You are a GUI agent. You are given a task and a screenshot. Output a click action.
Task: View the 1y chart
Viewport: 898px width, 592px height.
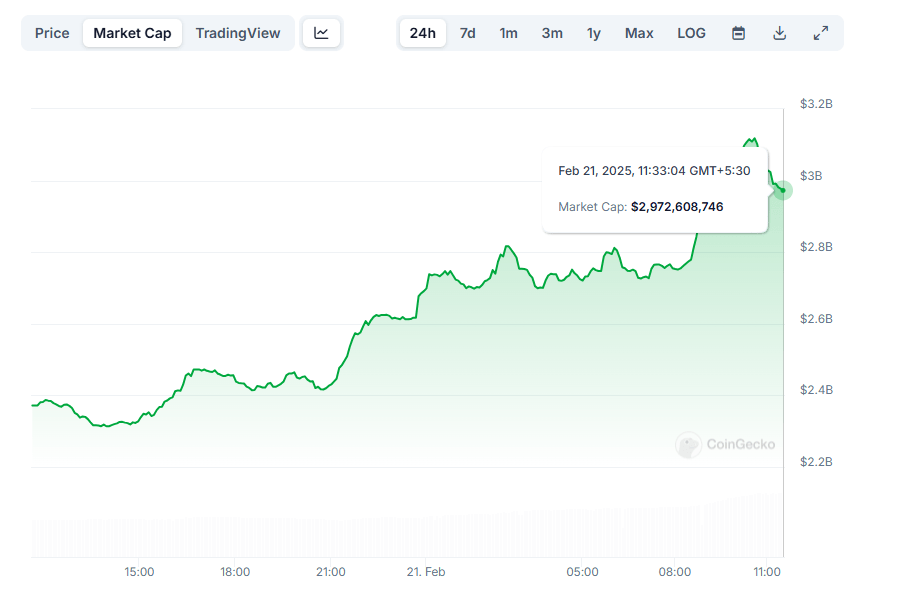pos(593,32)
